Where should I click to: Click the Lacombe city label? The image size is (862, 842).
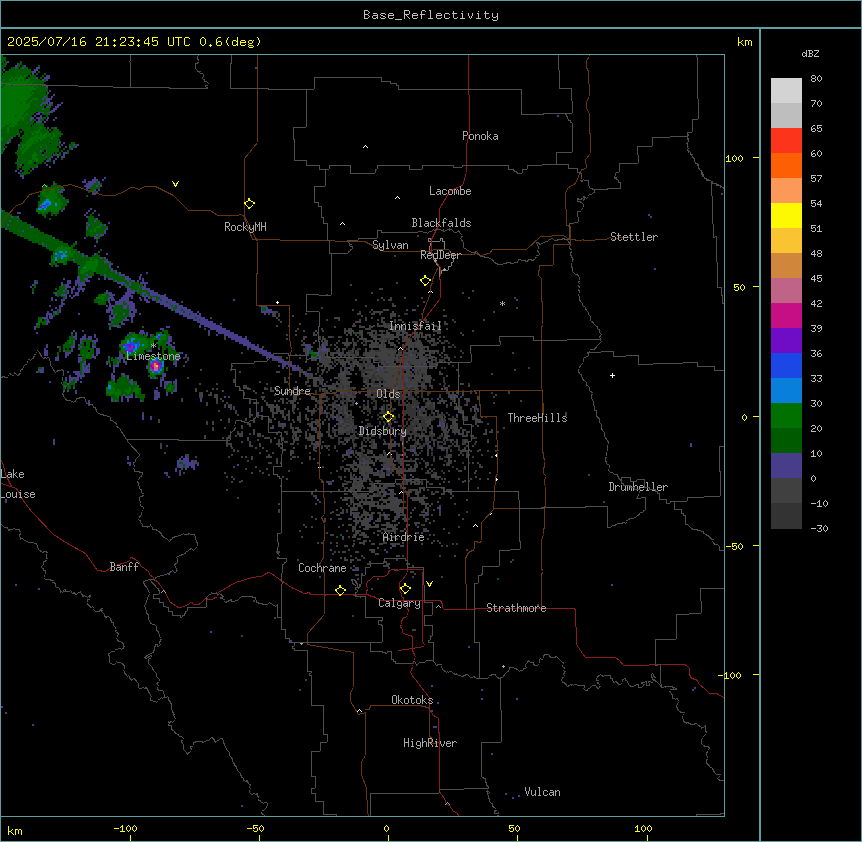click(450, 191)
